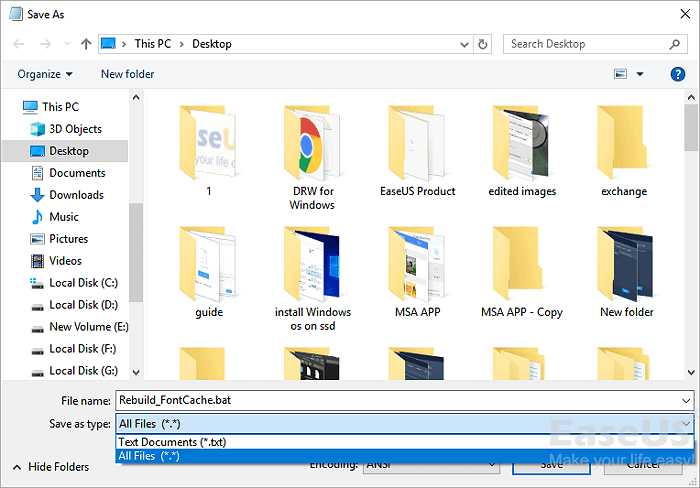Choose Text Documents (*.txt) option
This screenshot has width=700, height=488.
pos(172,442)
